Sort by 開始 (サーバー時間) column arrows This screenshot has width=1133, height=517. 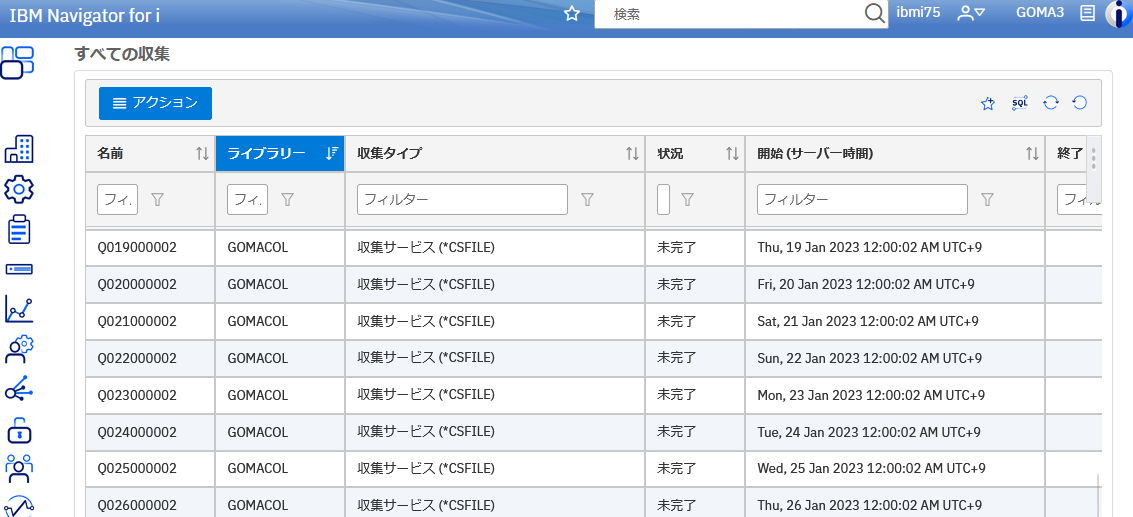click(x=1033, y=153)
